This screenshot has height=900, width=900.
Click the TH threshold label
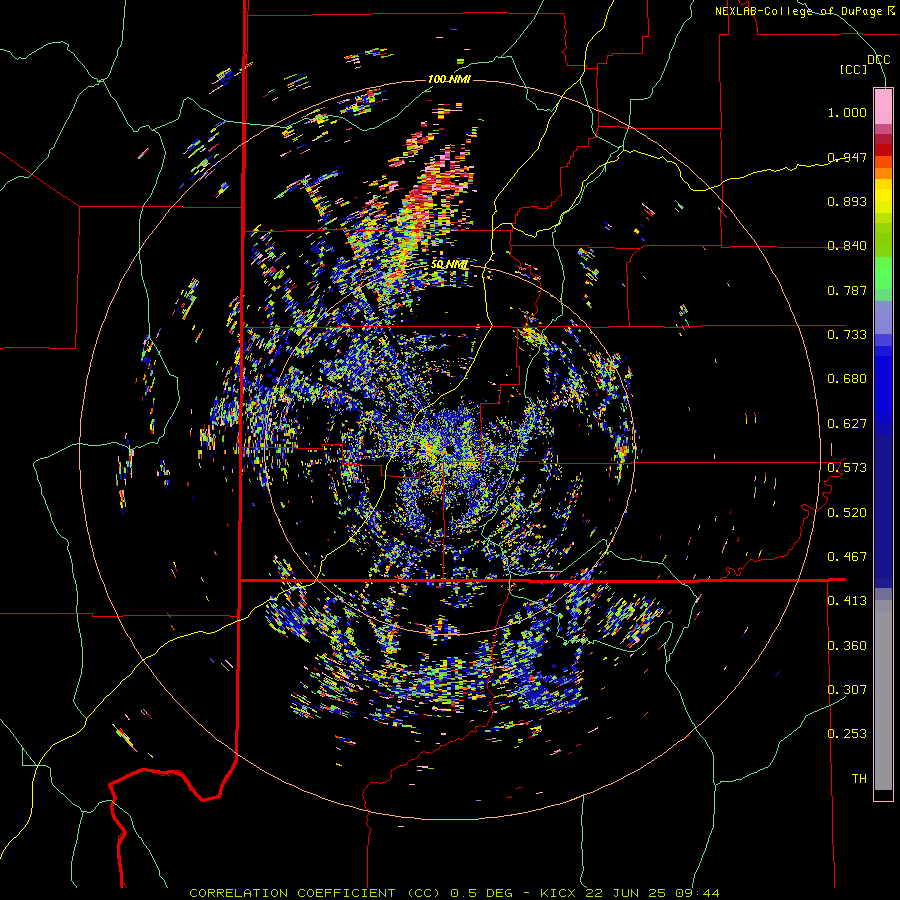click(859, 779)
